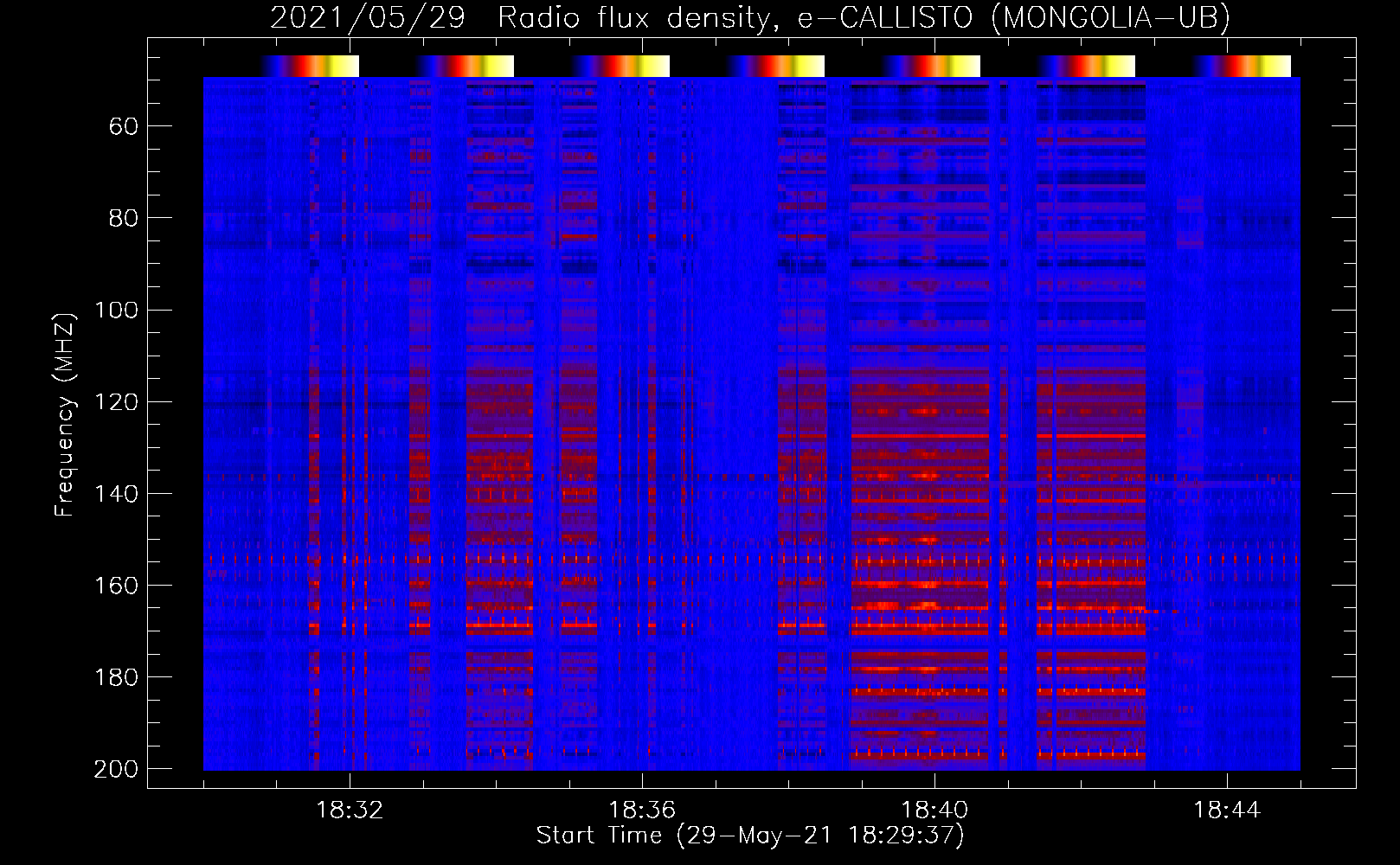
Task: Click the date "2021/05/29" in the title
Action: (368, 17)
